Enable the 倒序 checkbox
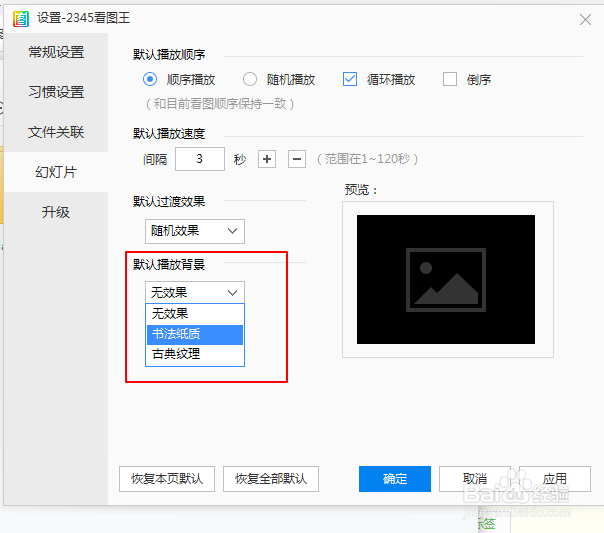604x533 pixels. coord(450,79)
